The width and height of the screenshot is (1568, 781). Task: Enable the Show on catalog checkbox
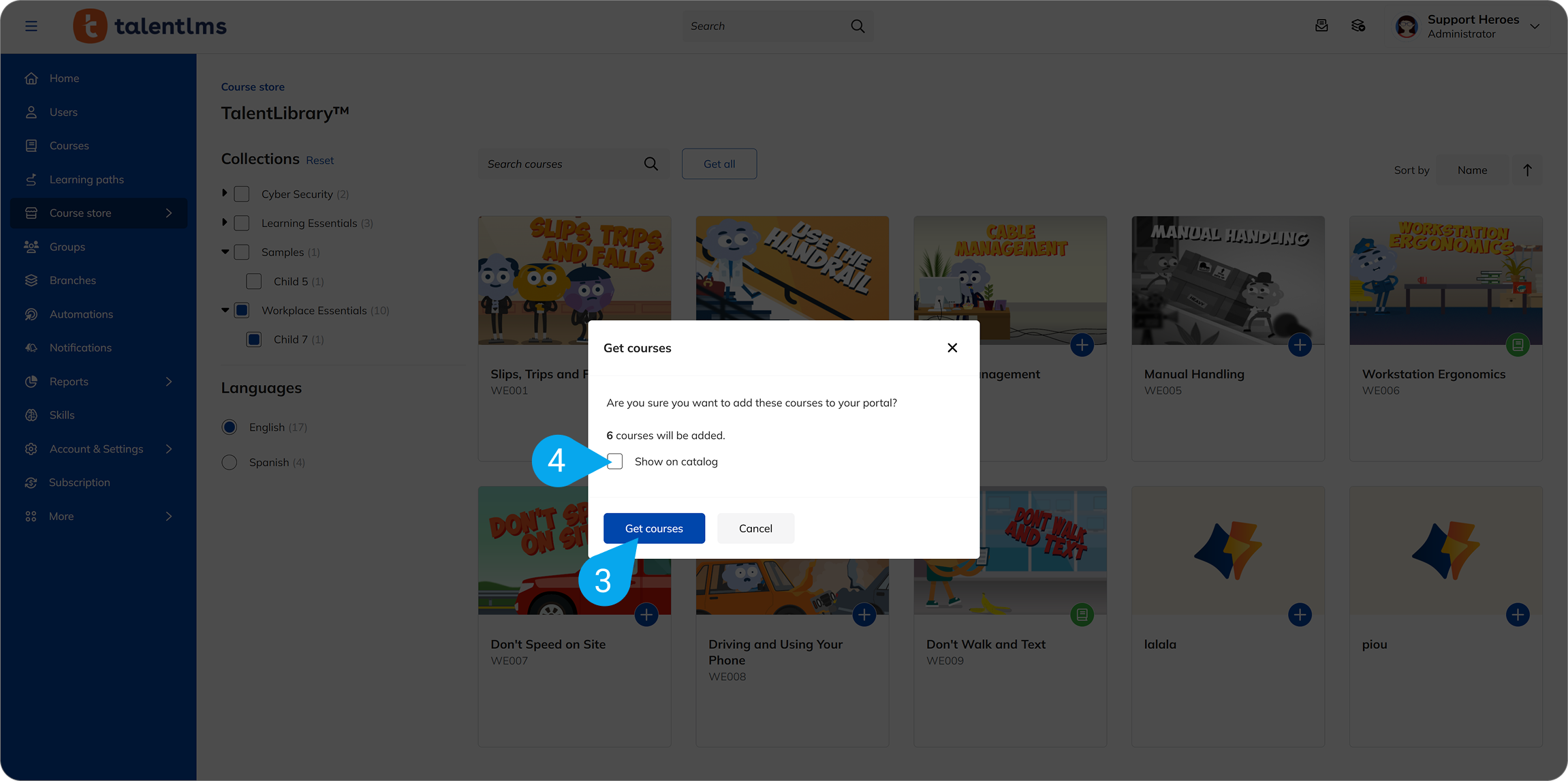click(x=615, y=461)
